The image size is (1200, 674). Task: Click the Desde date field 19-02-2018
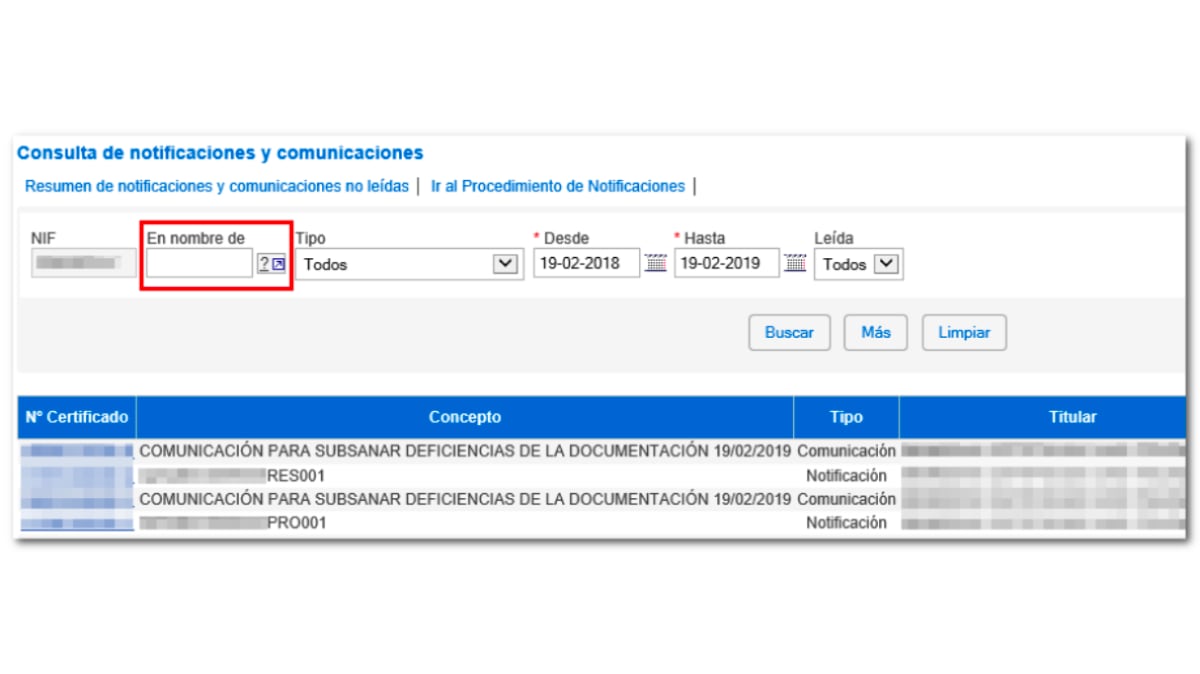point(586,264)
